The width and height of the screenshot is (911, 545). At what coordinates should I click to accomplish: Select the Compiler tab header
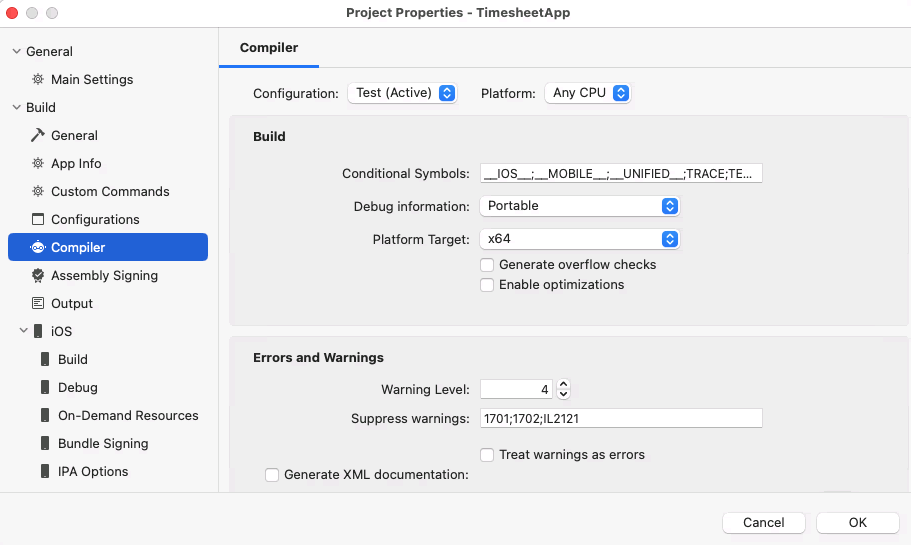tap(269, 47)
